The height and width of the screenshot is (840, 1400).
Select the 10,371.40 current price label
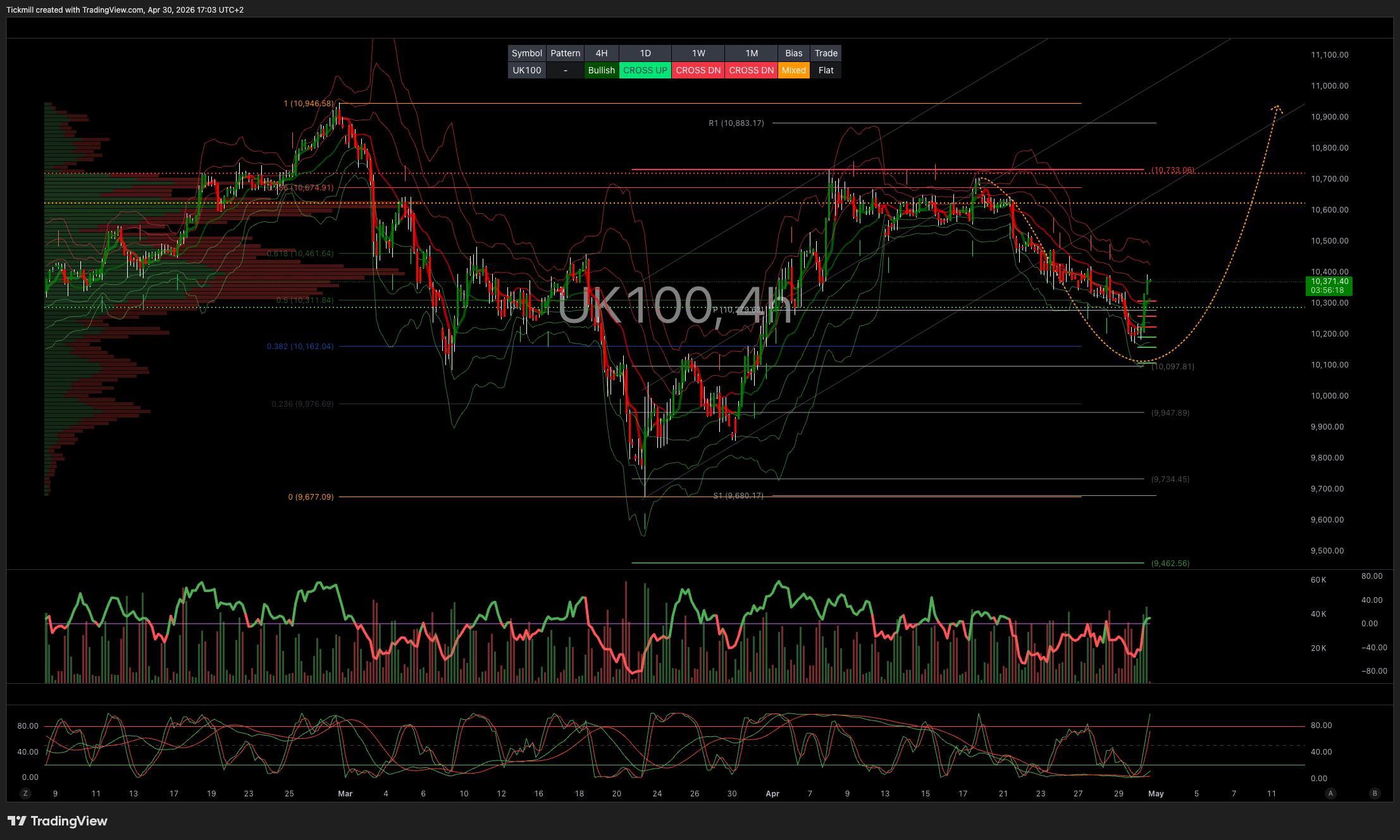(x=1329, y=281)
